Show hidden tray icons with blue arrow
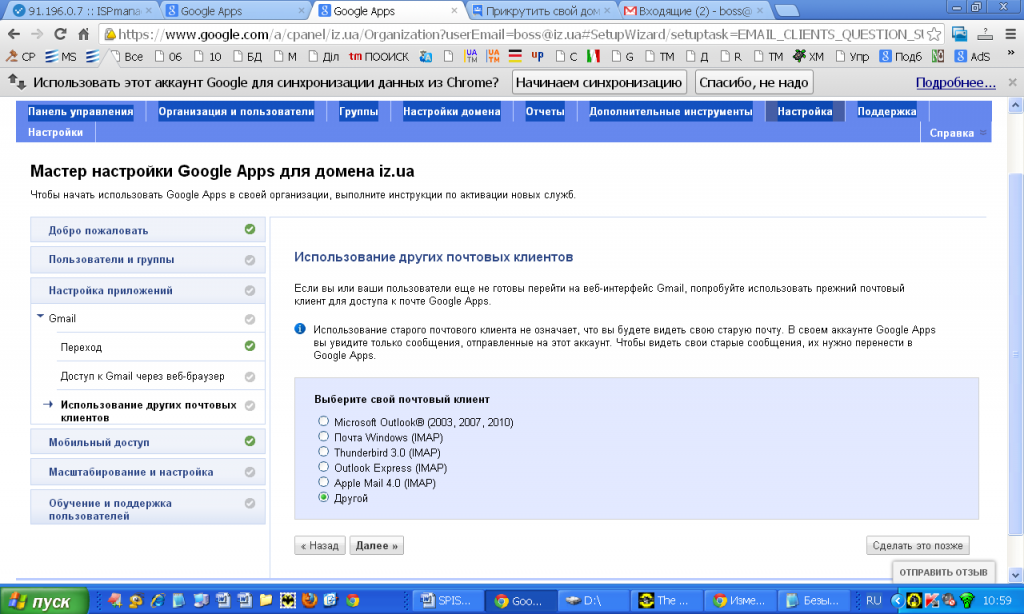Viewport: 1024px width, 614px height. (x=897, y=600)
